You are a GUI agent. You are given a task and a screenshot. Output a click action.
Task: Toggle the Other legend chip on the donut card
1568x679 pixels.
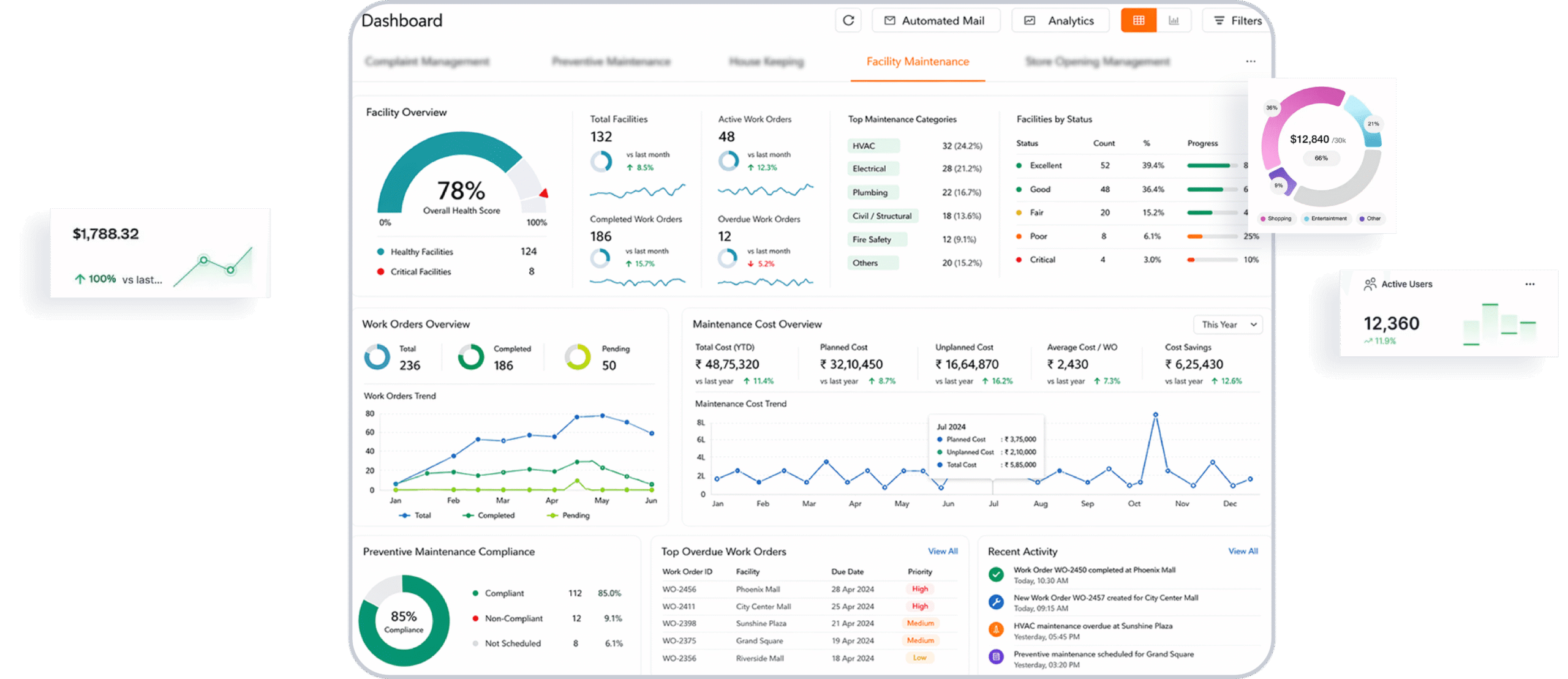[x=1370, y=219]
